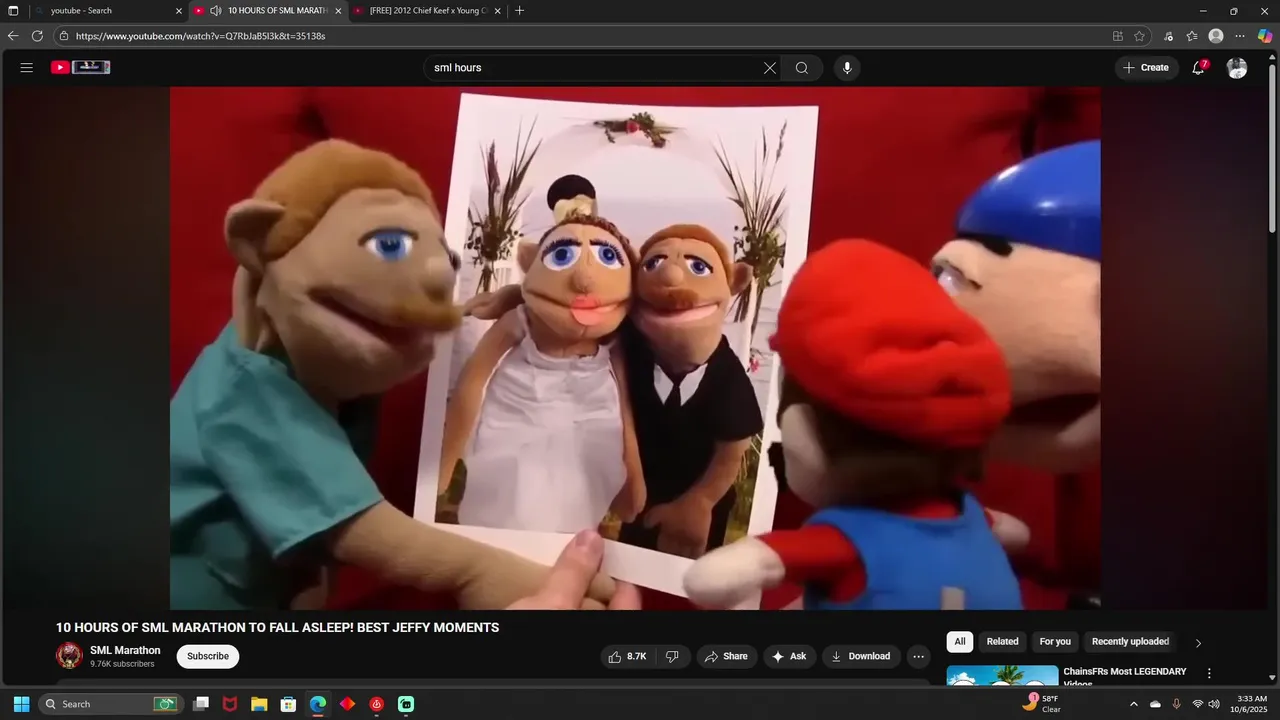
Task: Close the Chief Keef x Young tab
Action: [x=498, y=11]
